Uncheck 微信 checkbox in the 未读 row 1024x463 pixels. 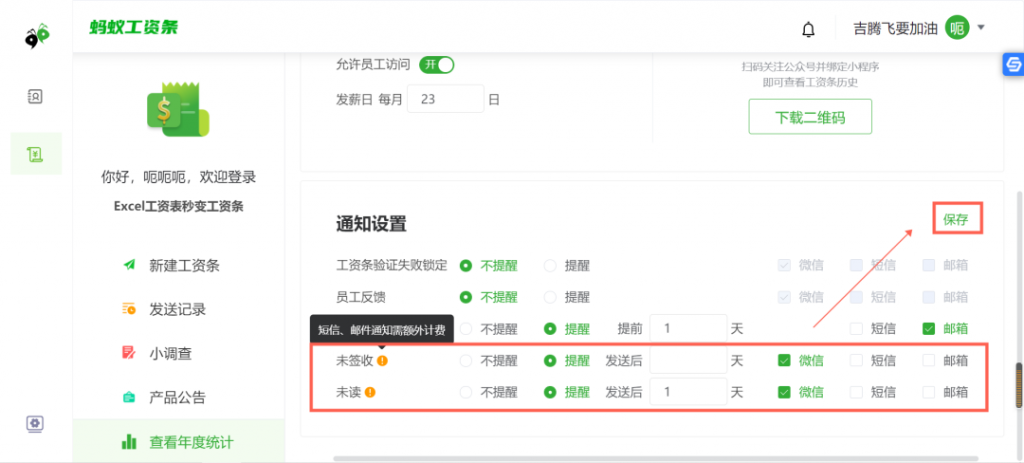(x=784, y=393)
